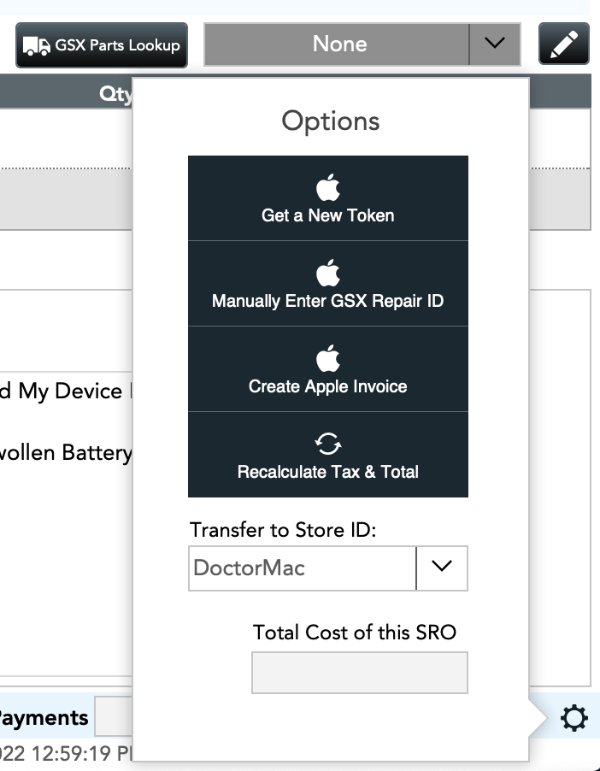Click the Total Cost of this SRO field

pos(359,673)
